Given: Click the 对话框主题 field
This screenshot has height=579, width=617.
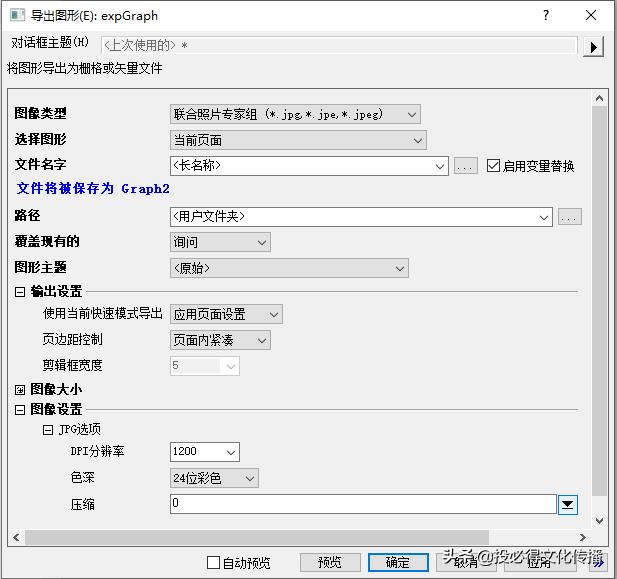Looking at the screenshot, I should click(339, 45).
